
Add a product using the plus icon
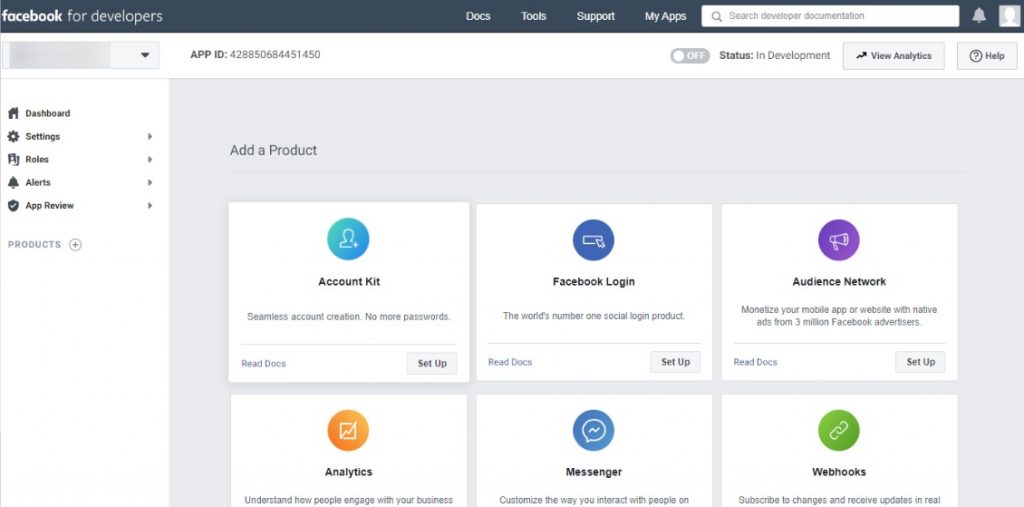click(x=76, y=244)
